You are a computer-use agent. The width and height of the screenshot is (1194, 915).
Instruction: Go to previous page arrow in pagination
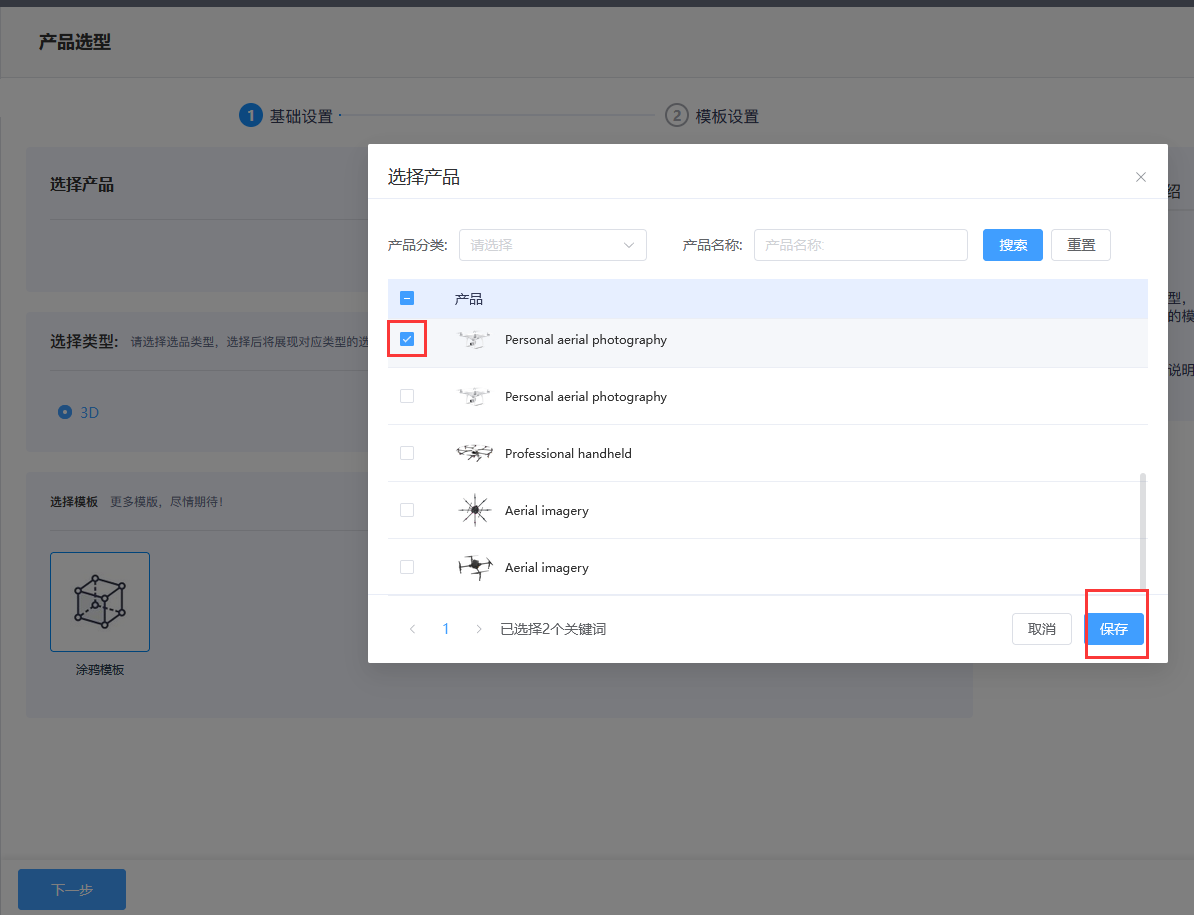click(412, 629)
